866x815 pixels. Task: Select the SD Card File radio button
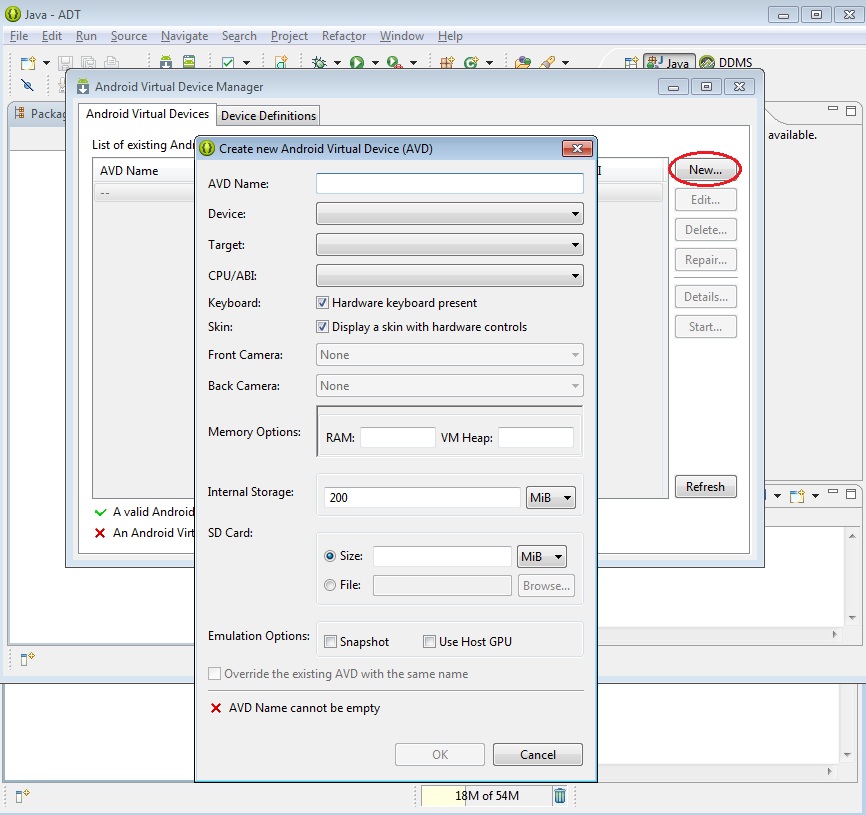330,585
